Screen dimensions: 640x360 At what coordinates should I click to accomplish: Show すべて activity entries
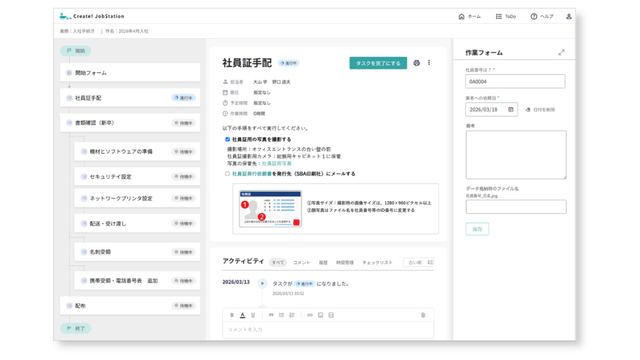pos(278,262)
